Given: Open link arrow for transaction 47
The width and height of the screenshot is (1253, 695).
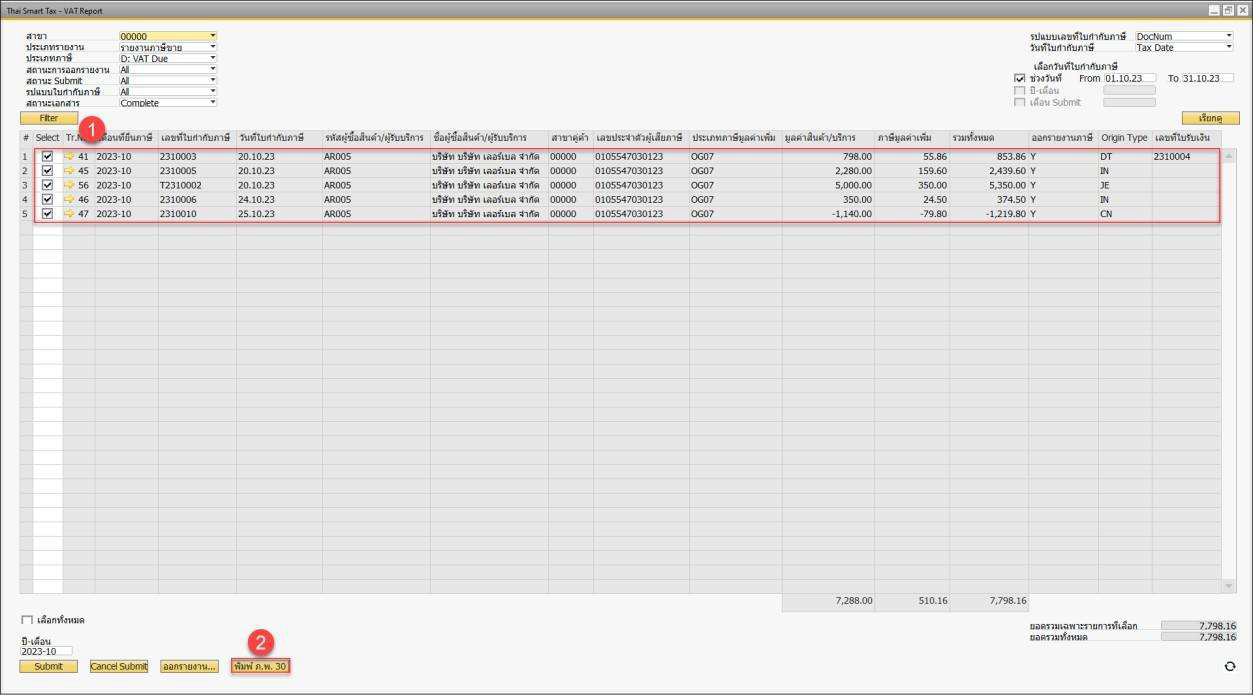Looking at the screenshot, I should [69, 213].
